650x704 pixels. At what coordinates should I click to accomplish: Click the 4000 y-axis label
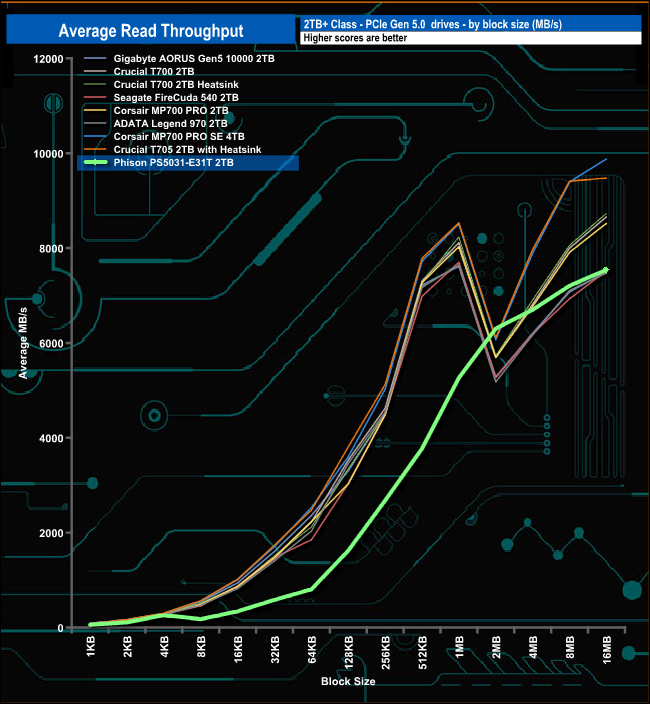coord(51,438)
